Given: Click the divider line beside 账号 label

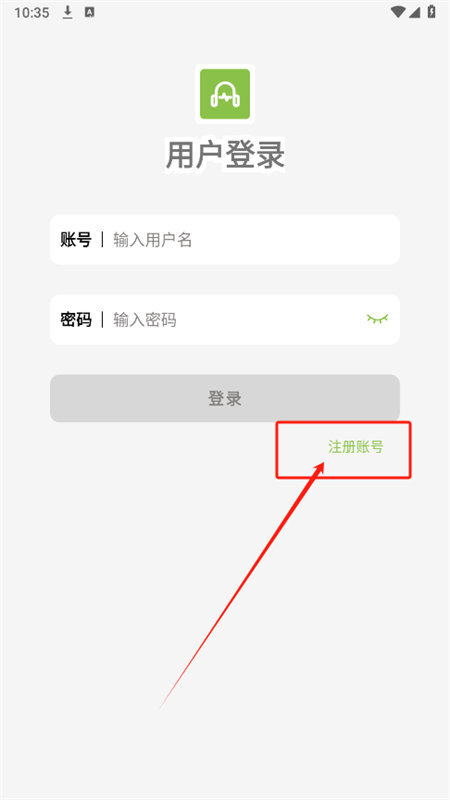Looking at the screenshot, I should tap(102, 239).
